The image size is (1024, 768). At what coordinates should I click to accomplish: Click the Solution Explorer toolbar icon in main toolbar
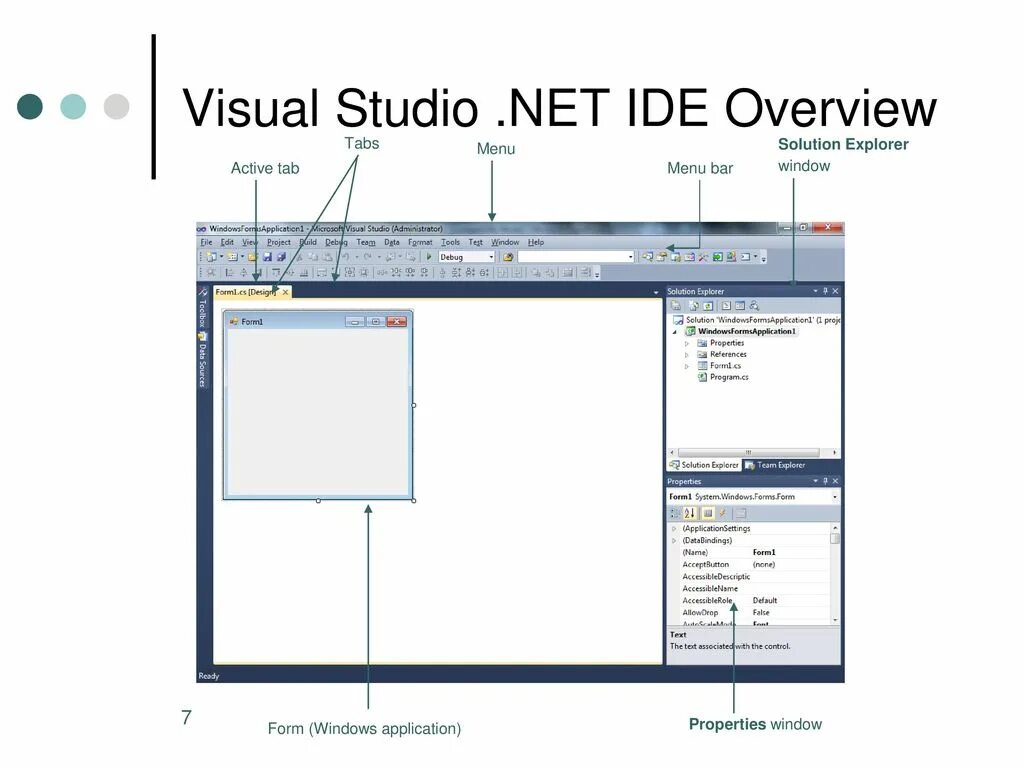pyautogui.click(x=647, y=257)
